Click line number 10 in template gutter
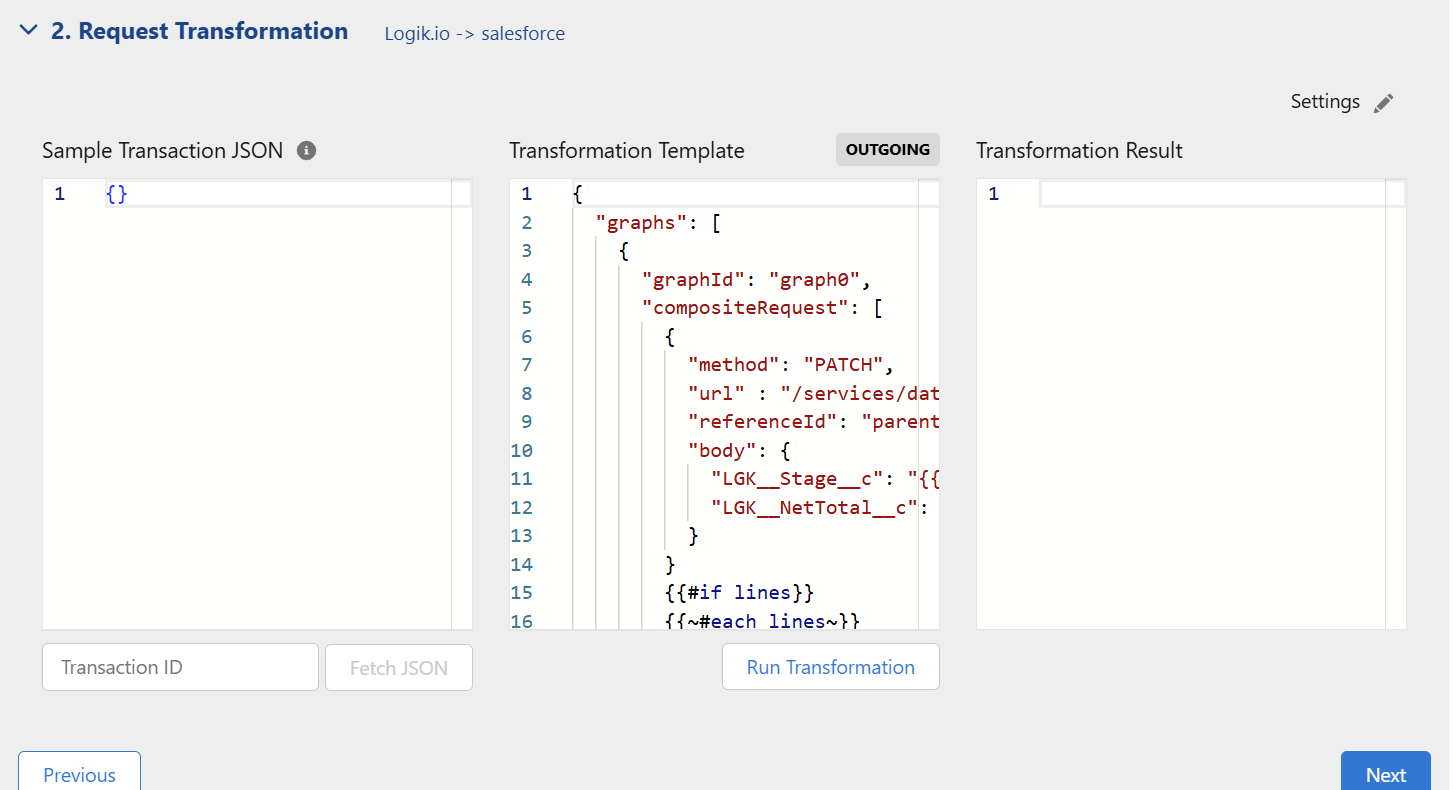 click(x=521, y=450)
